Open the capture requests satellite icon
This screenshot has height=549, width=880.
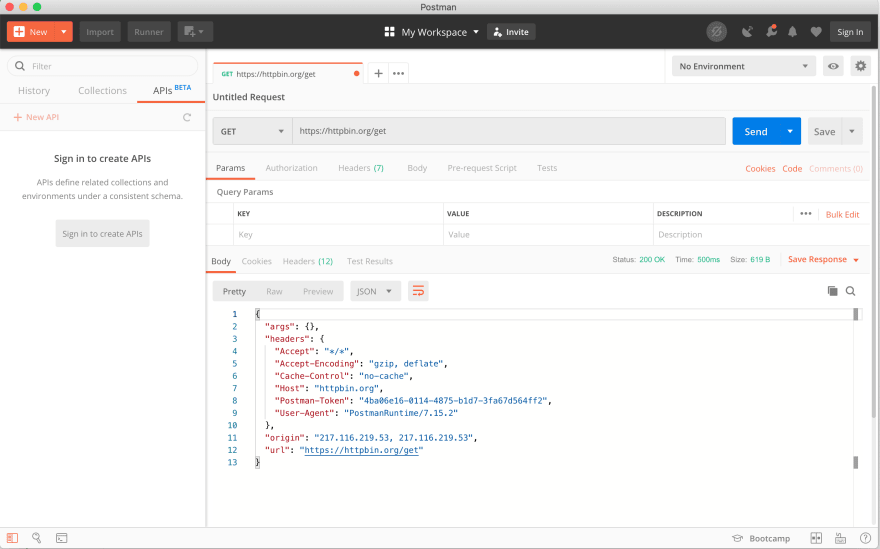tap(747, 32)
